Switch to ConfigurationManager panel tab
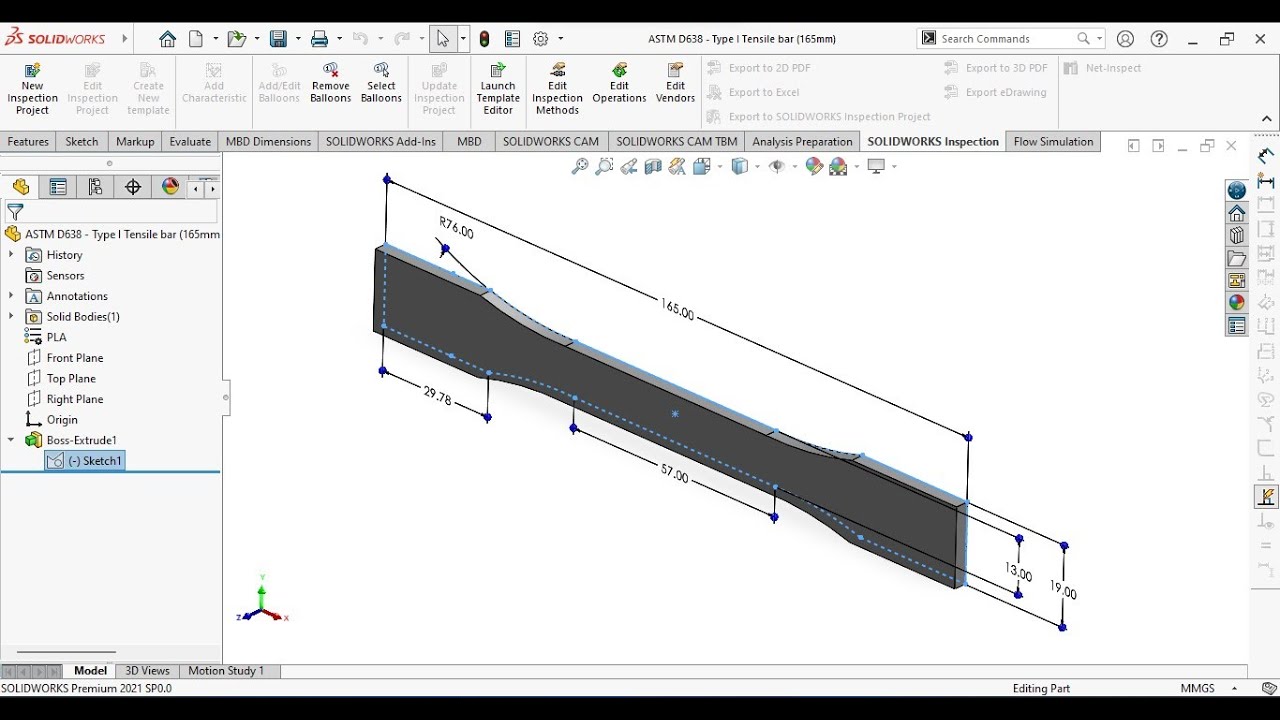Viewport: 1280px width, 720px height. (x=95, y=187)
